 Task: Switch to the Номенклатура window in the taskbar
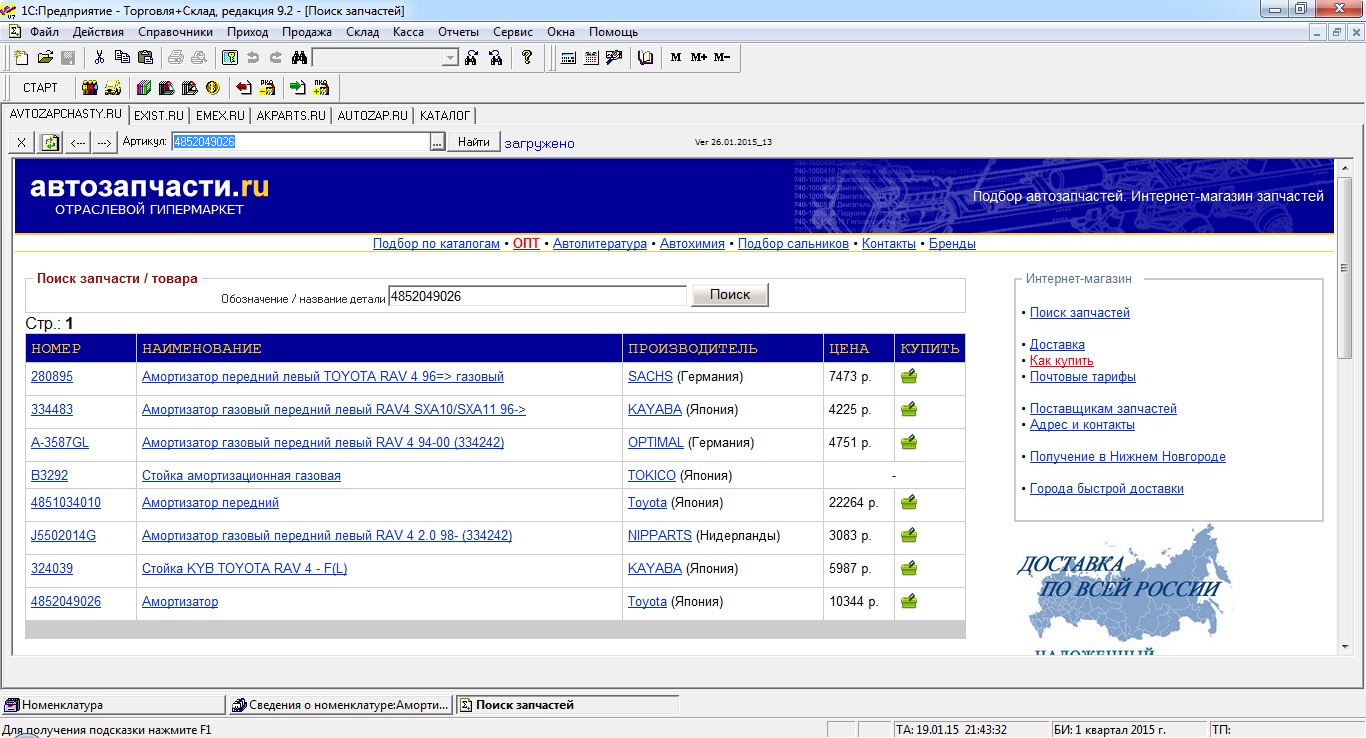(113, 705)
